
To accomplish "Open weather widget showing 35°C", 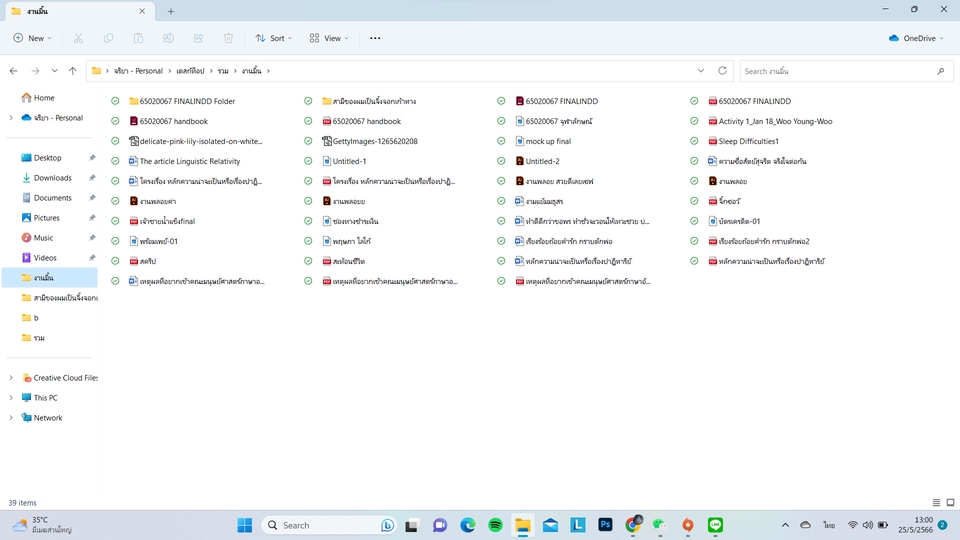I will point(42,525).
